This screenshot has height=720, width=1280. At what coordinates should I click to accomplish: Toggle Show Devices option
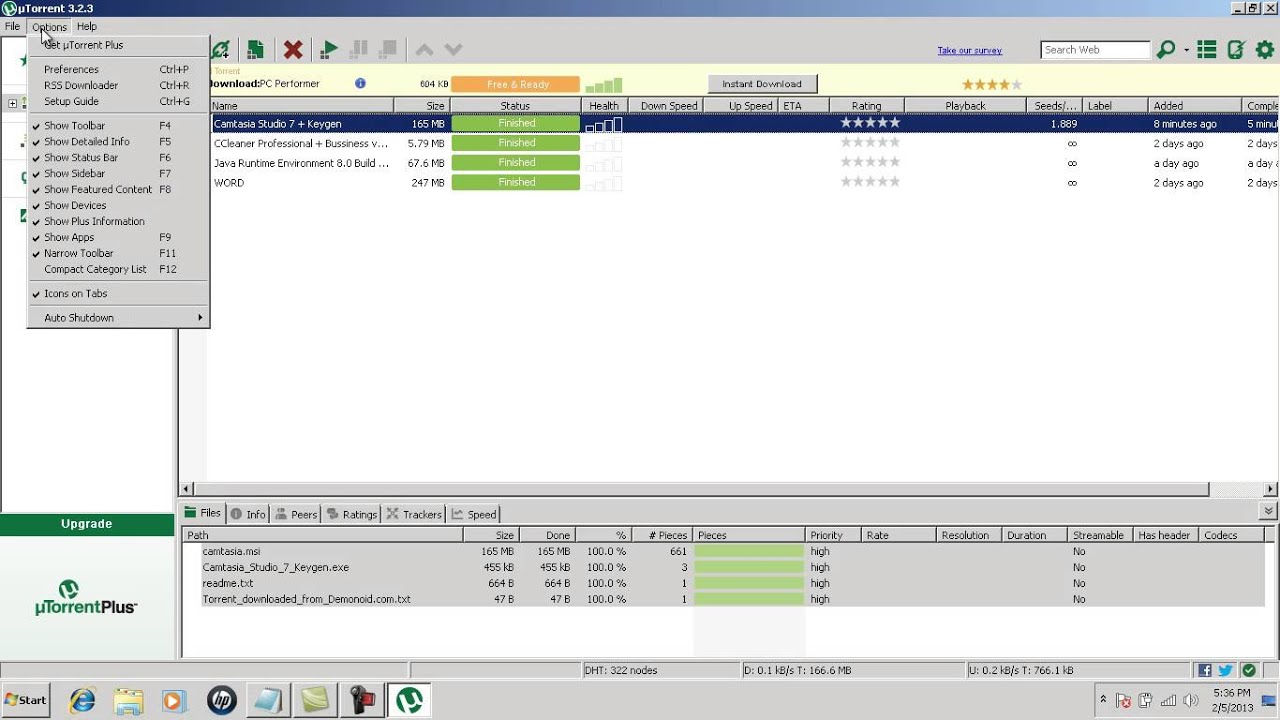coord(118,206)
